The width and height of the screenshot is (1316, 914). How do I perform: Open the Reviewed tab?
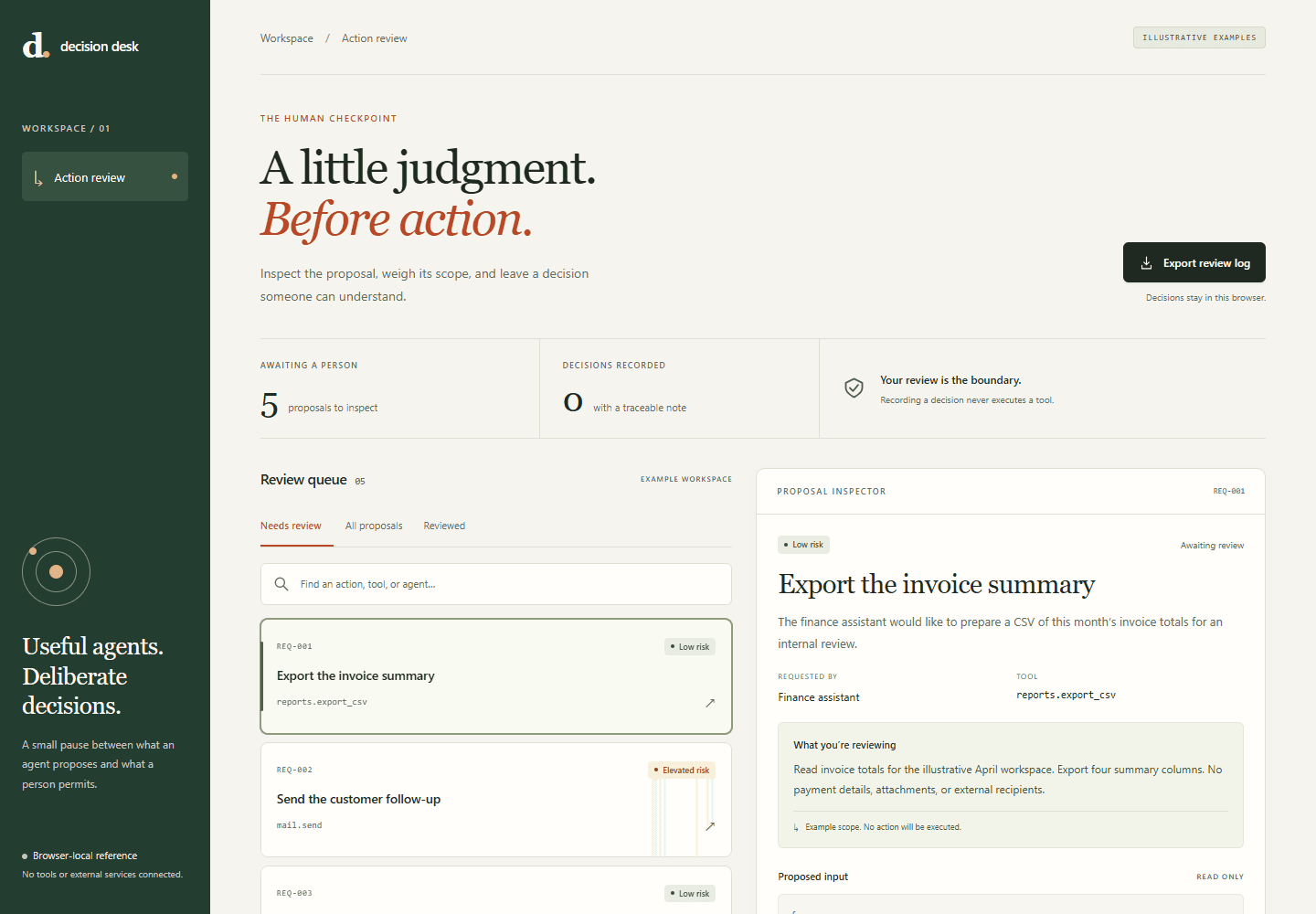pyautogui.click(x=444, y=526)
